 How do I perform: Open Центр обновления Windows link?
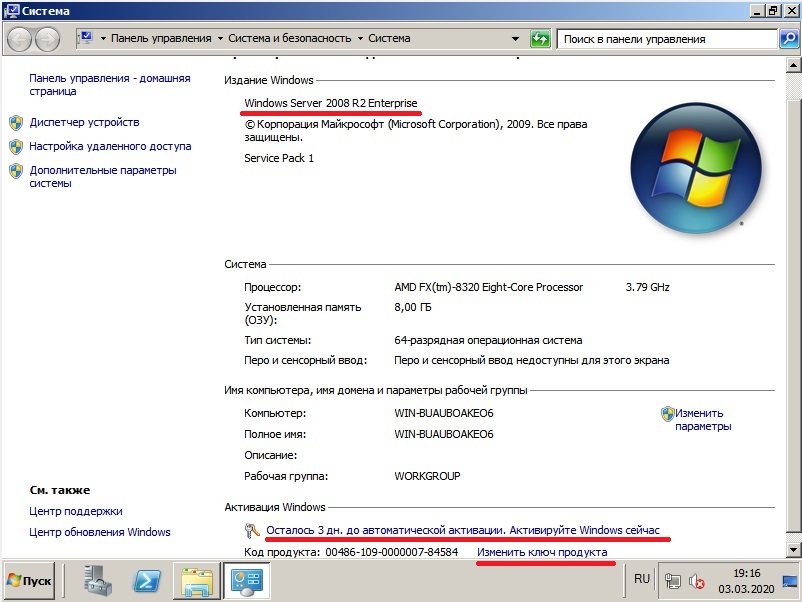pyautogui.click(x=100, y=532)
